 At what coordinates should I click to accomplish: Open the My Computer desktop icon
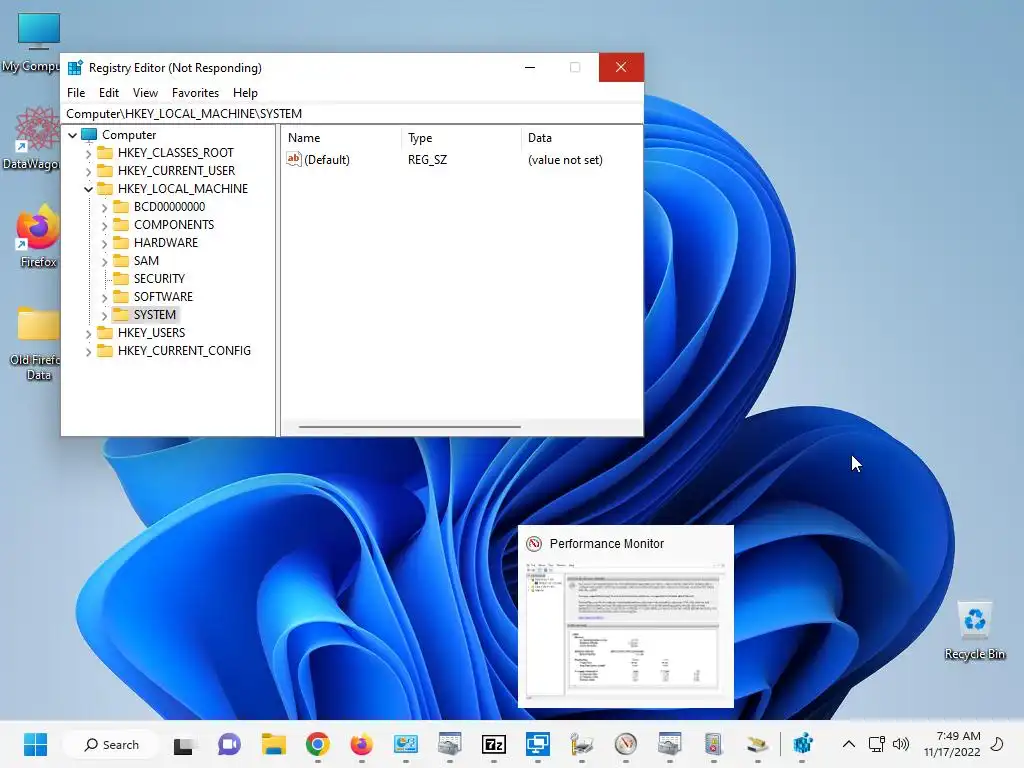click(36, 43)
